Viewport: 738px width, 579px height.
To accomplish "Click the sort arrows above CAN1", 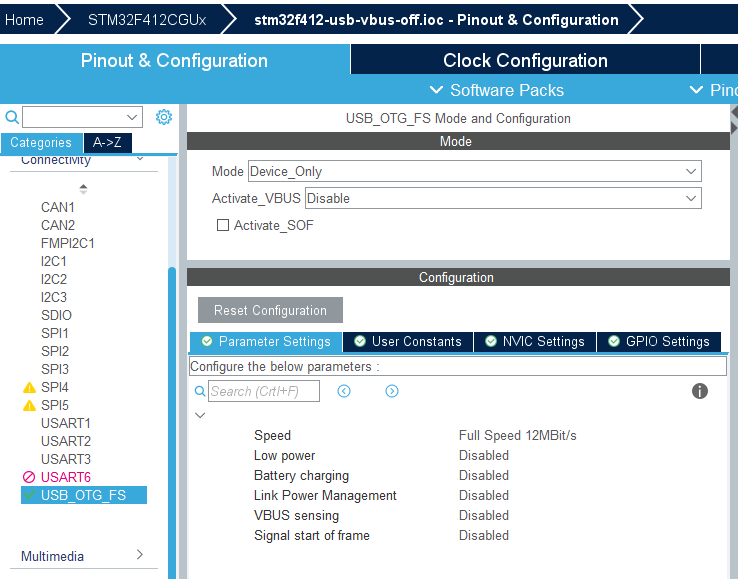I will pyautogui.click(x=83, y=189).
